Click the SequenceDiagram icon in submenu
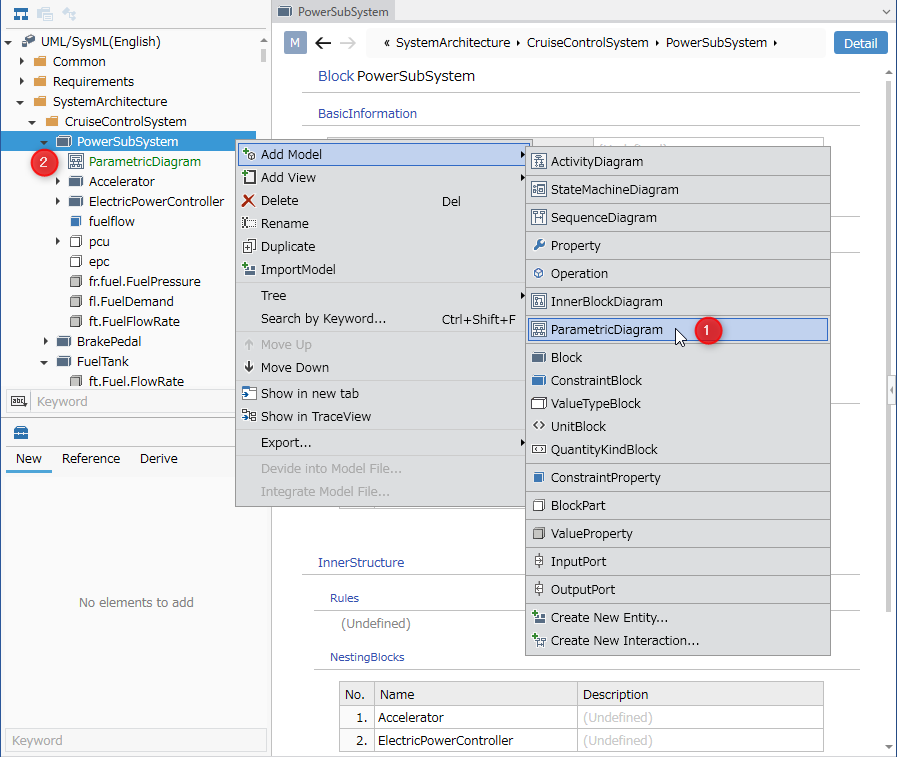The width and height of the screenshot is (897, 757). click(538, 217)
